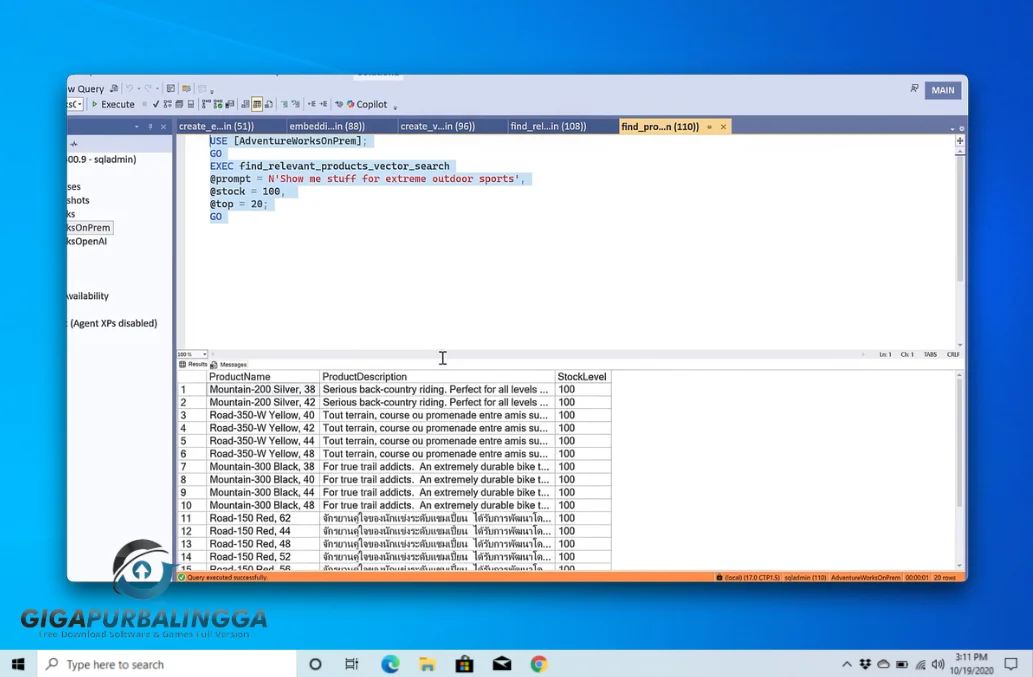This screenshot has height=677, width=1033.
Task: Click the Redo arrow icon
Action: point(148,88)
